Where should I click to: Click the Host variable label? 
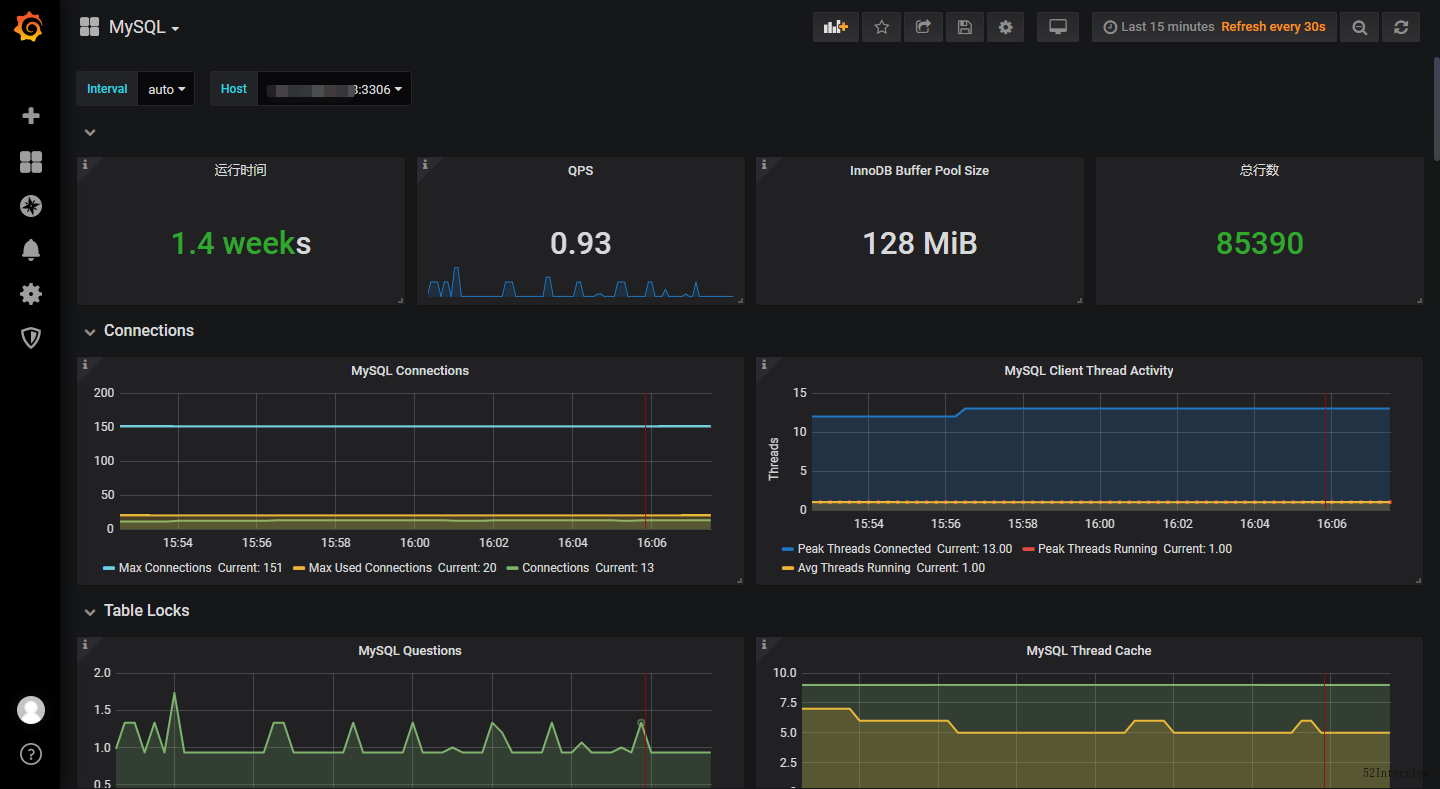point(234,89)
